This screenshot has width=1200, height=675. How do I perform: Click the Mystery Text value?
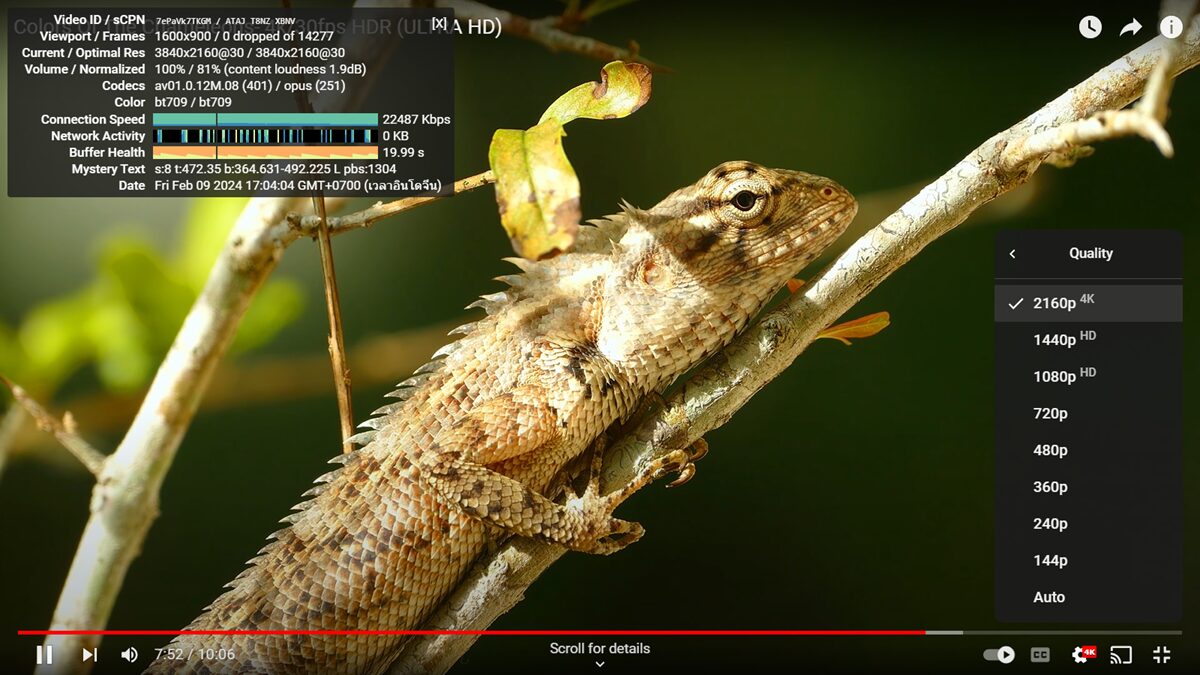coord(276,169)
